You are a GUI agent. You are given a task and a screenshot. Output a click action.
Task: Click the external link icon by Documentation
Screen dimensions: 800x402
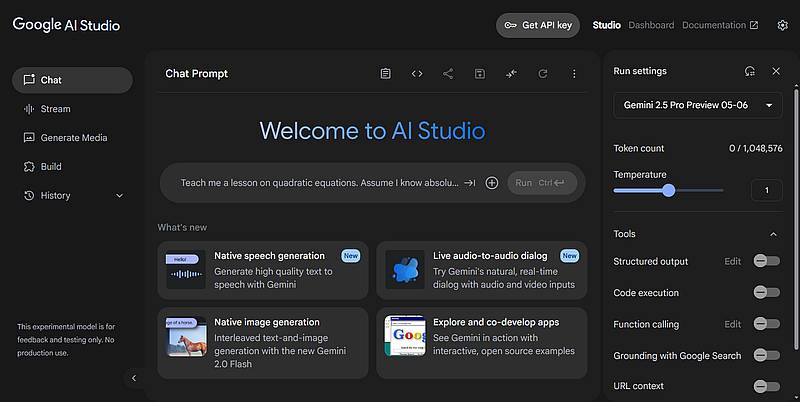[754, 25]
